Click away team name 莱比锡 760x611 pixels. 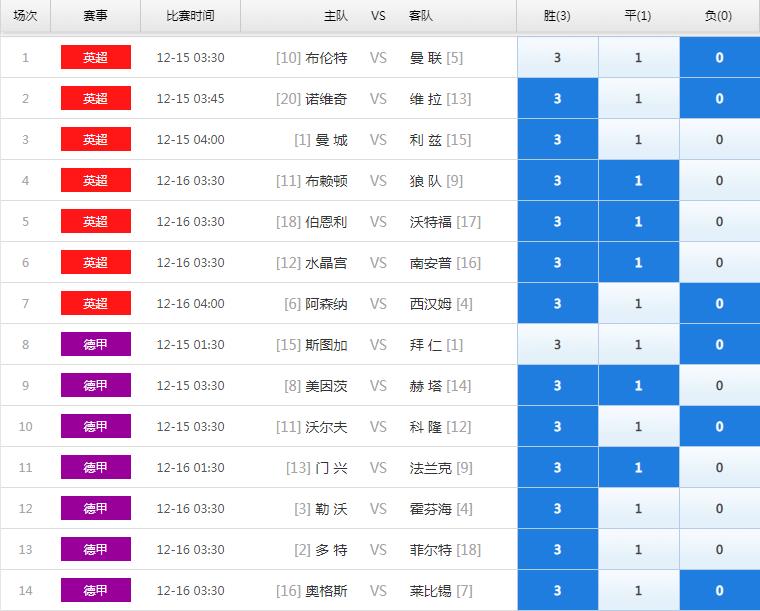430,591
